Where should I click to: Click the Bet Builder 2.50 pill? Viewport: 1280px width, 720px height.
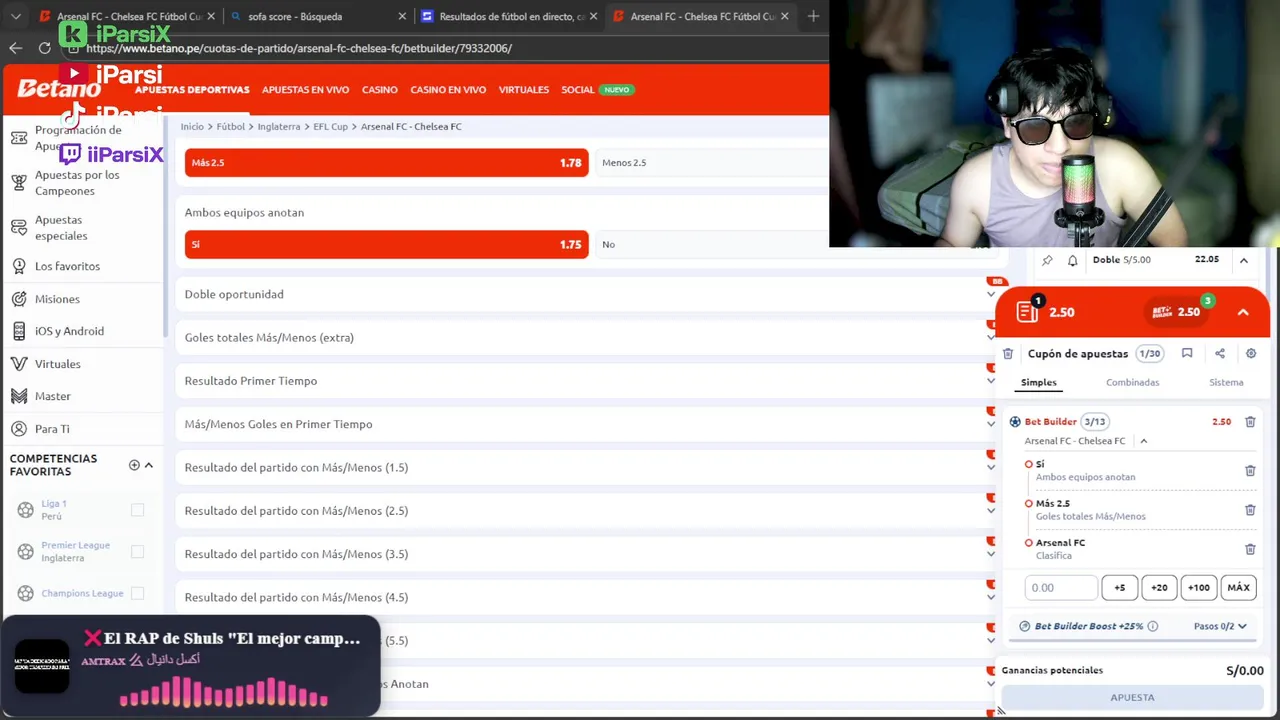click(1179, 311)
